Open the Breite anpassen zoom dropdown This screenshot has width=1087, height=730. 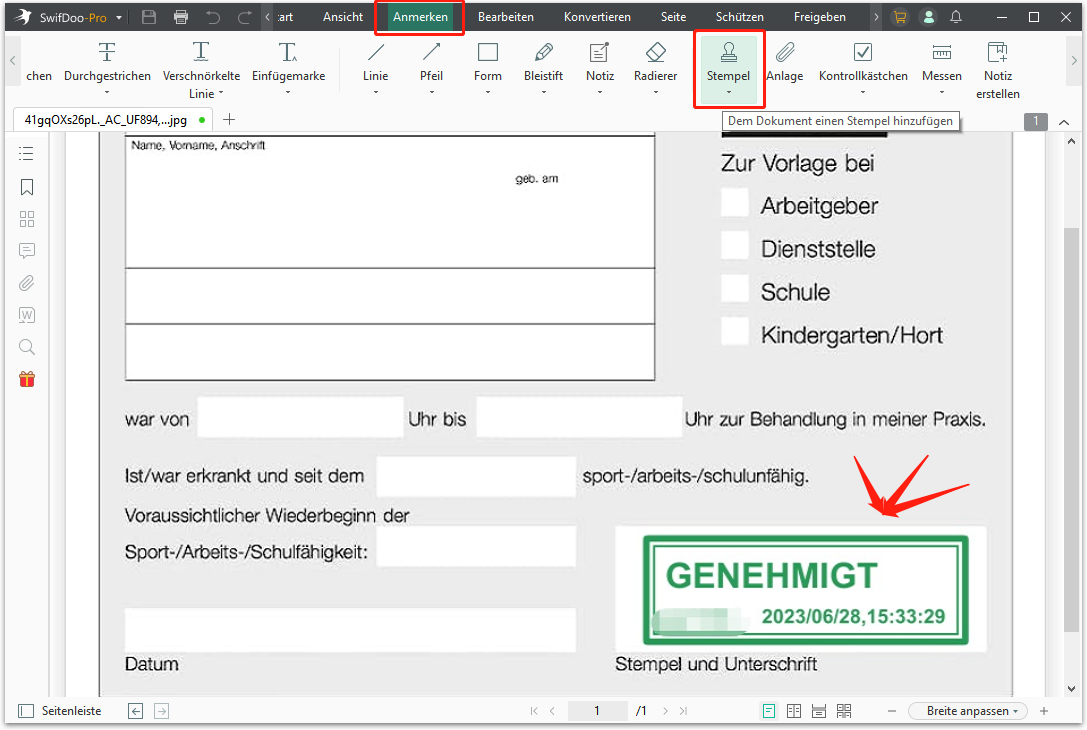[967, 710]
